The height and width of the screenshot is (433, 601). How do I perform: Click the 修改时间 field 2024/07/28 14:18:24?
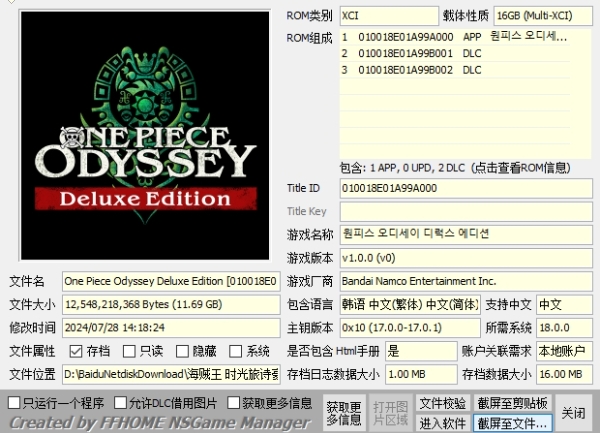[171, 328]
